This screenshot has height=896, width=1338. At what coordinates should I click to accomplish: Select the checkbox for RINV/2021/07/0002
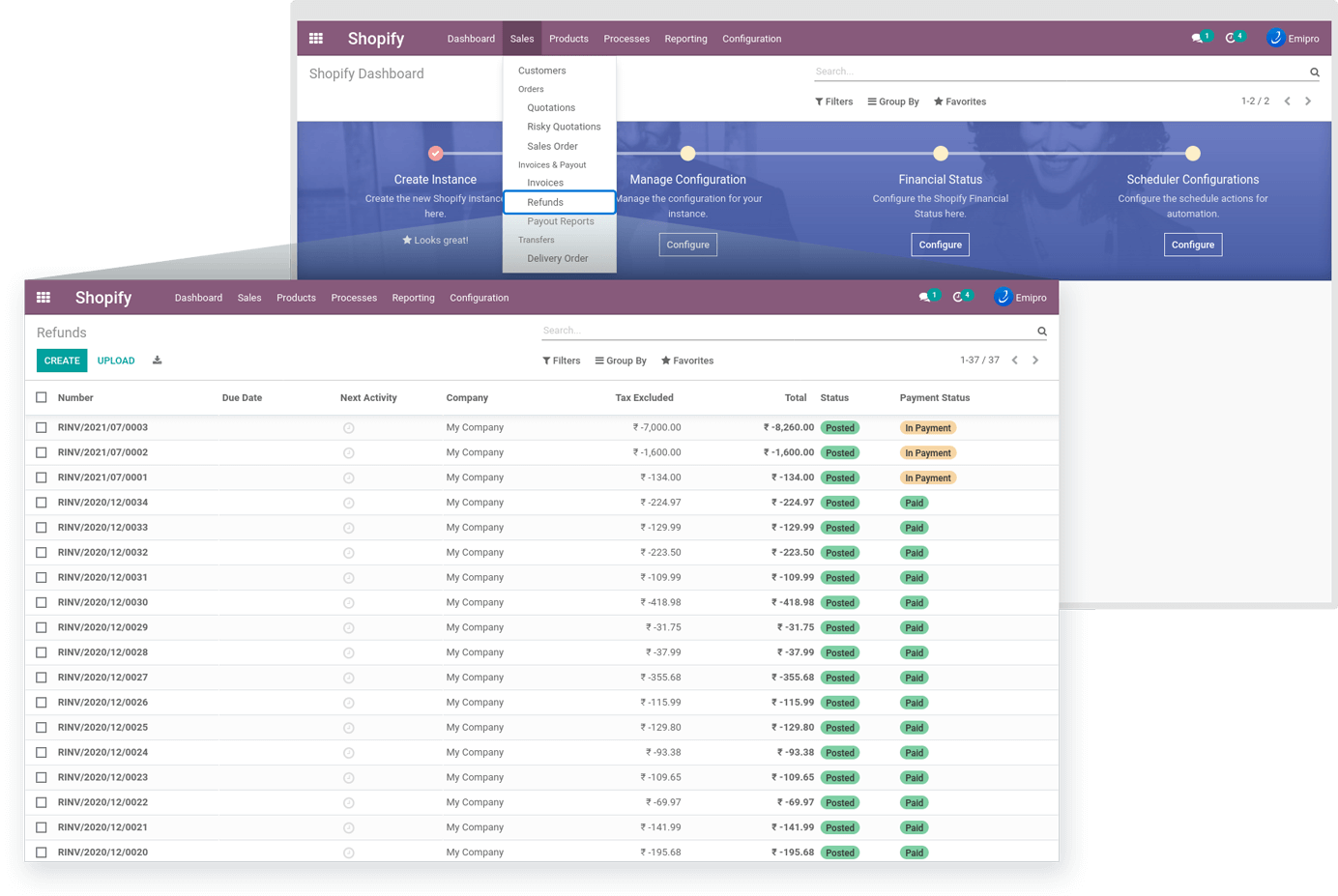point(42,452)
